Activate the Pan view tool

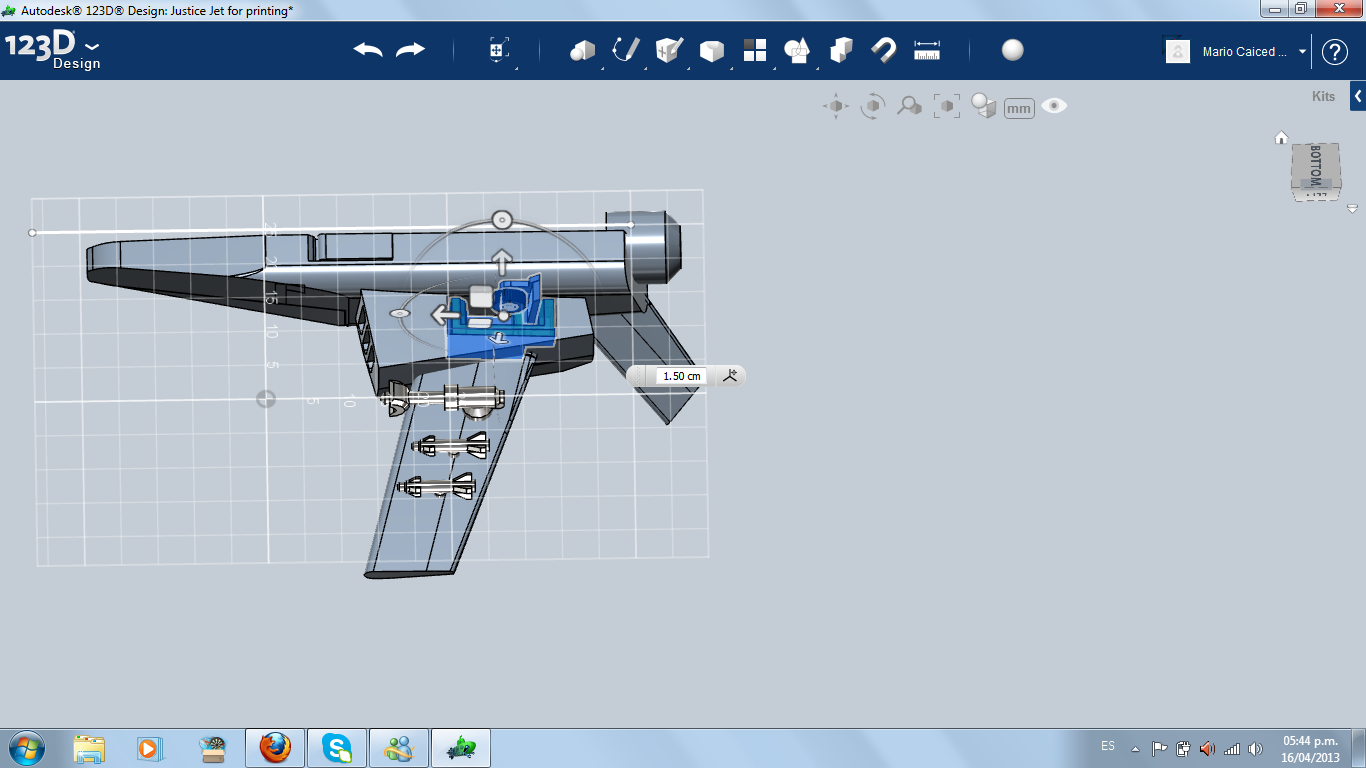836,106
